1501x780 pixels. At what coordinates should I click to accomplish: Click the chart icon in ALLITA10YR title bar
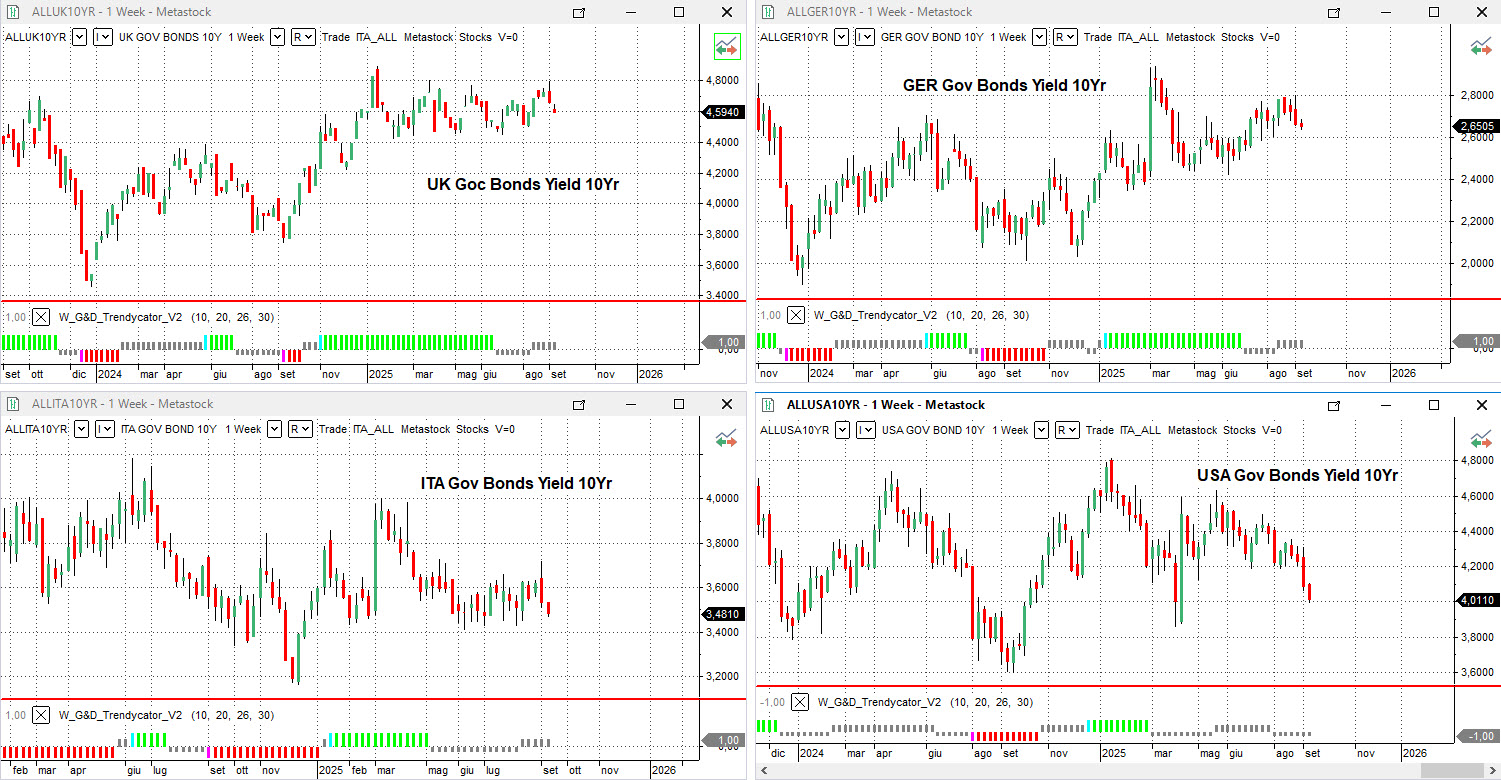[13, 404]
